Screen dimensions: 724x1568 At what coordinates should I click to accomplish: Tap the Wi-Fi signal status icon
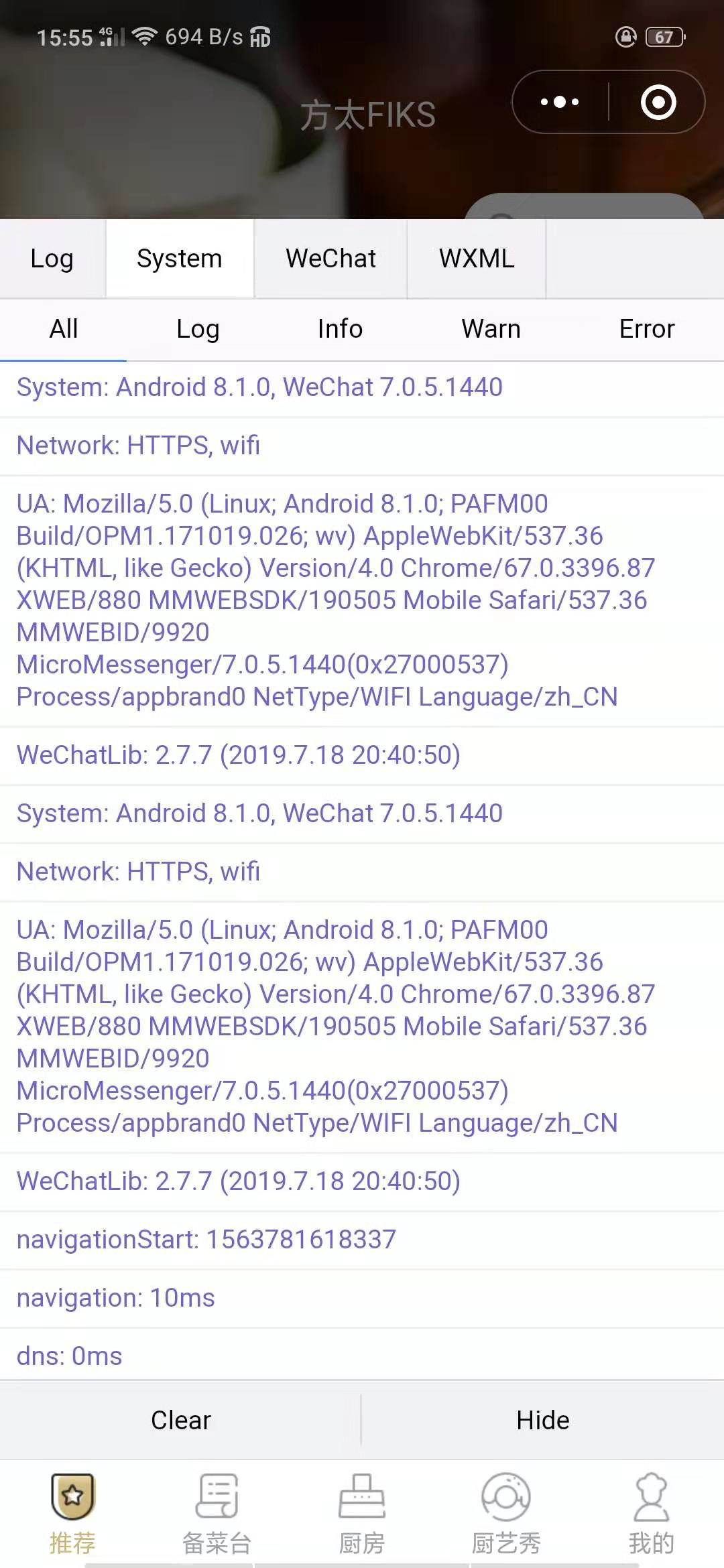click(144, 36)
